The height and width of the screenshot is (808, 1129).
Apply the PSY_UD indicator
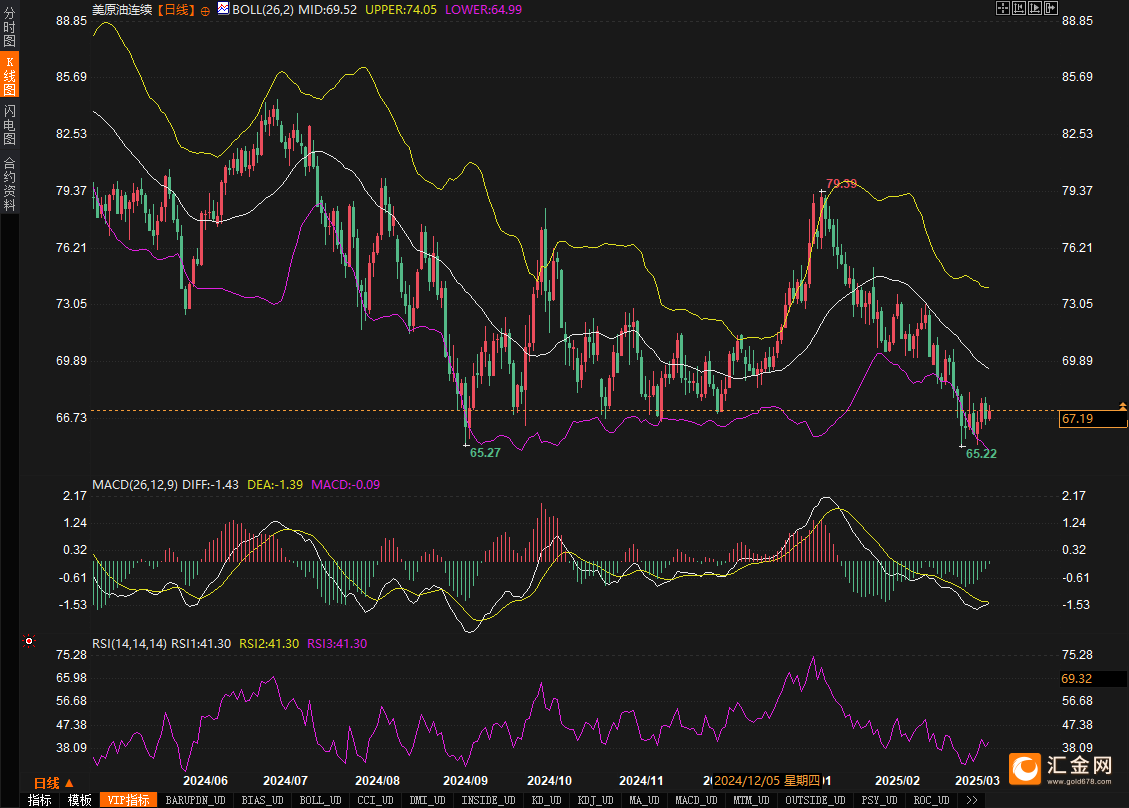pos(879,800)
